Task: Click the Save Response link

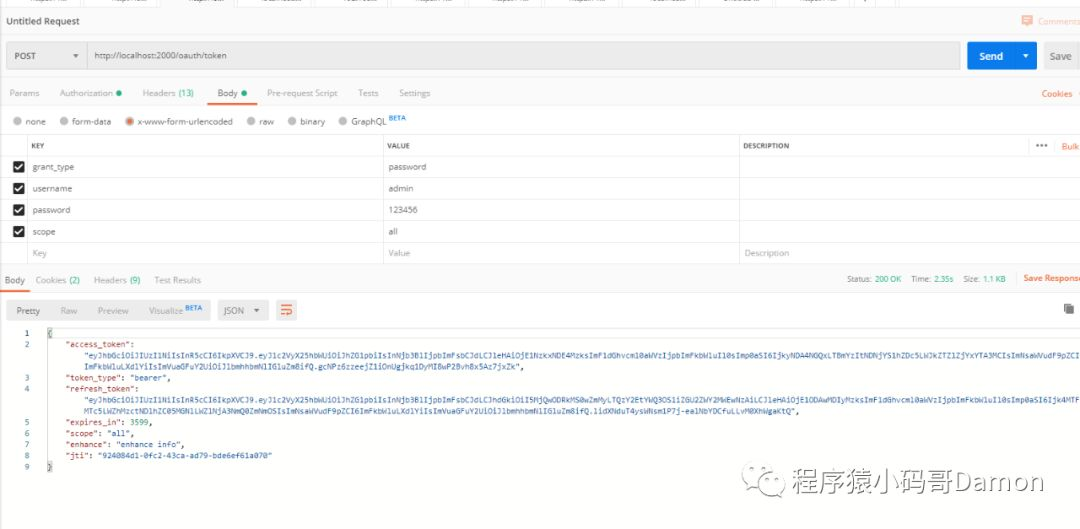Action: [x=1051, y=278]
